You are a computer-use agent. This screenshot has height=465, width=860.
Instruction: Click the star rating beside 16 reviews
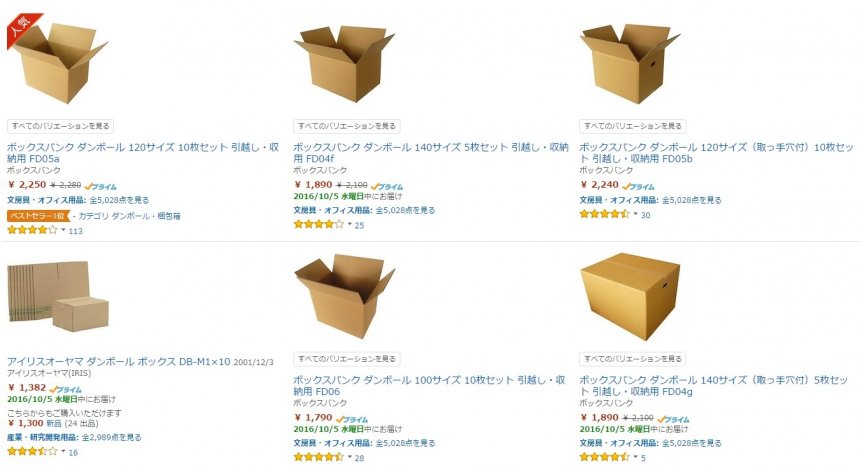(x=32, y=451)
